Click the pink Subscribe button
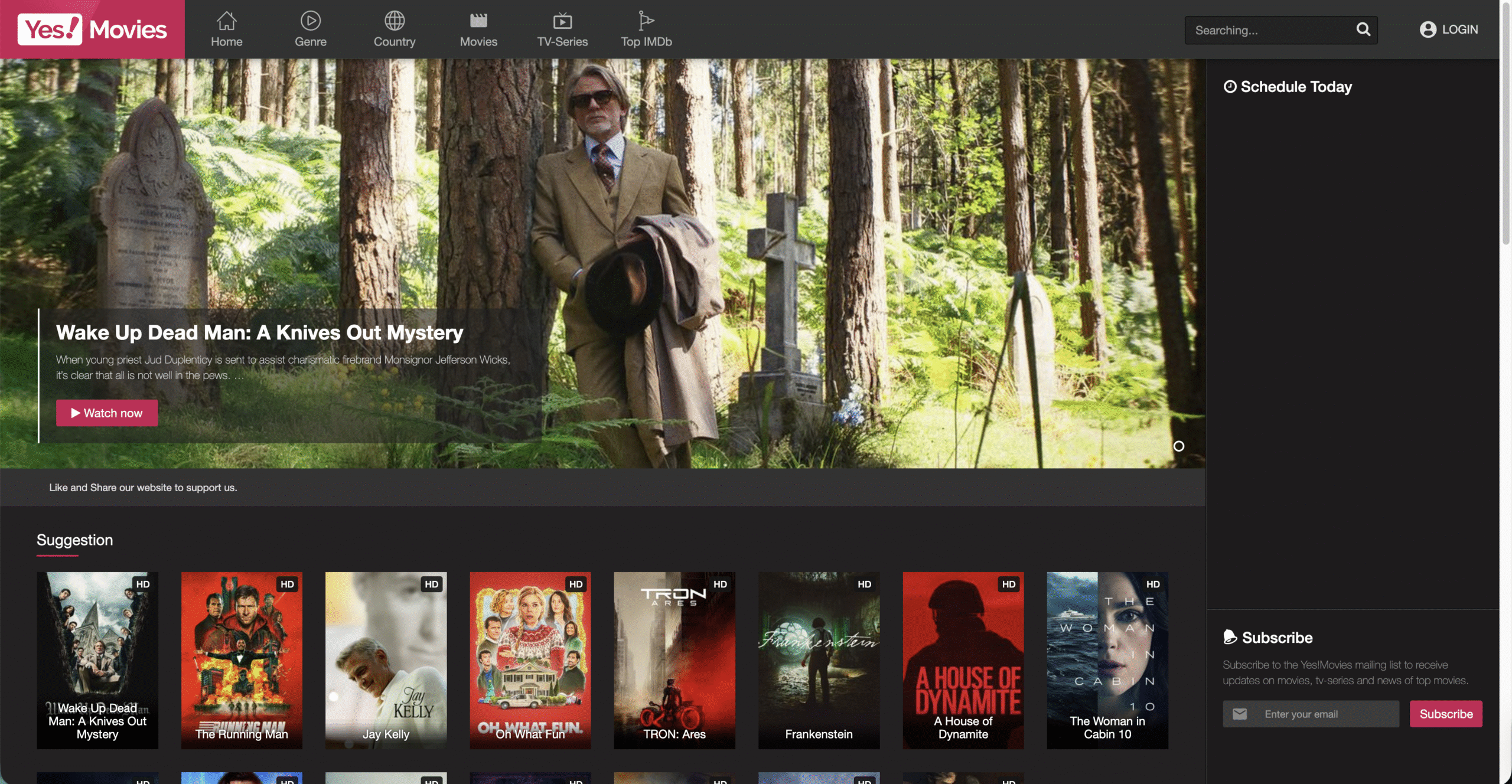The image size is (1512, 784). [1446, 714]
